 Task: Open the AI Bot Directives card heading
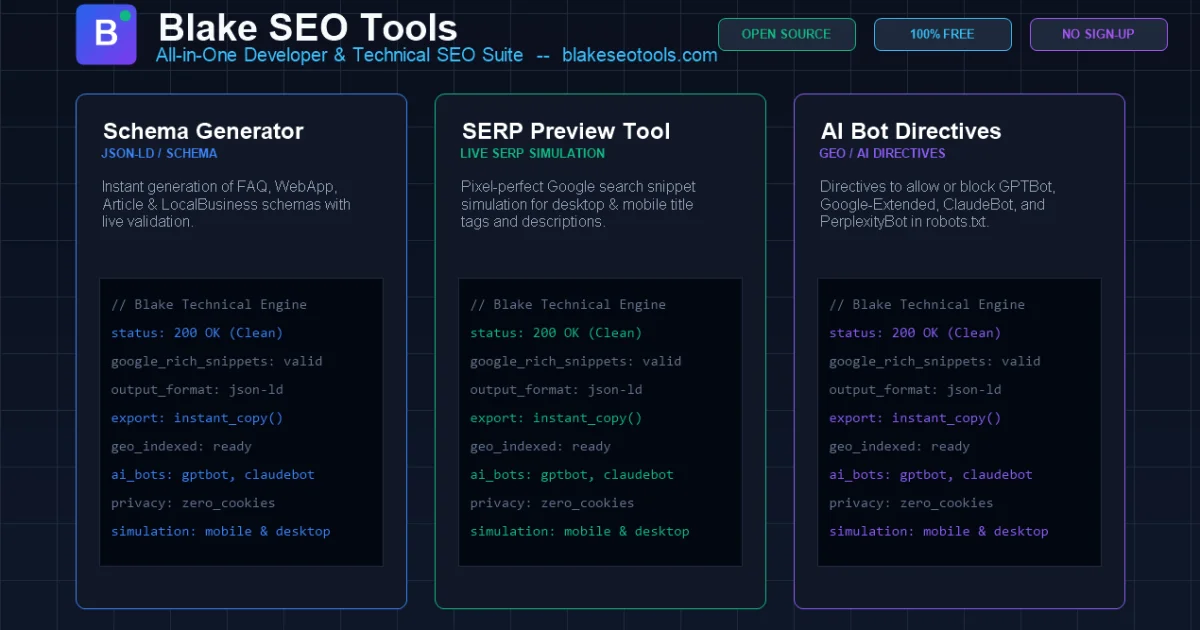(x=911, y=131)
